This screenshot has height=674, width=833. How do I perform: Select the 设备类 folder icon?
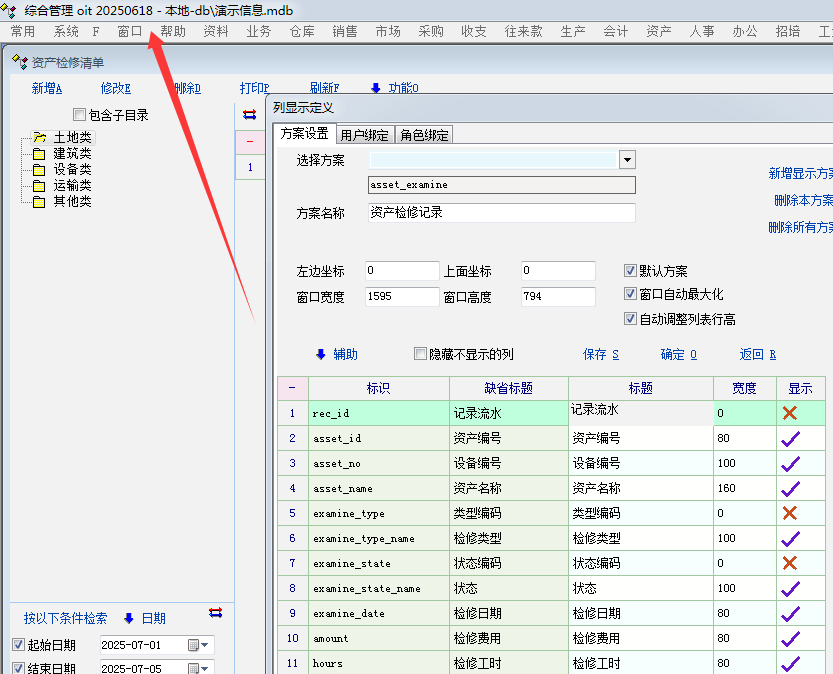(39, 169)
